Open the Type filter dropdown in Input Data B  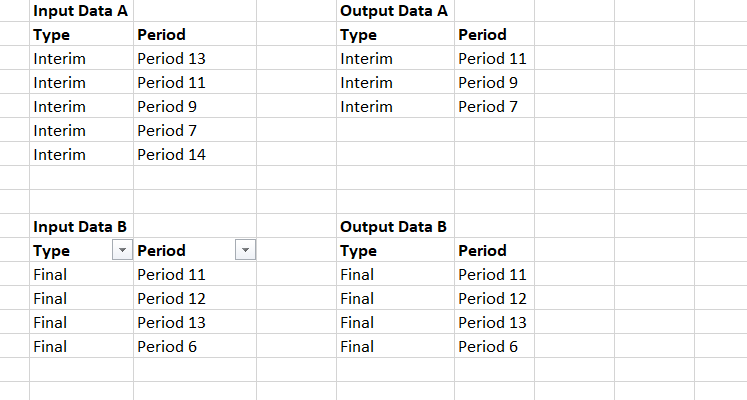tap(122, 251)
